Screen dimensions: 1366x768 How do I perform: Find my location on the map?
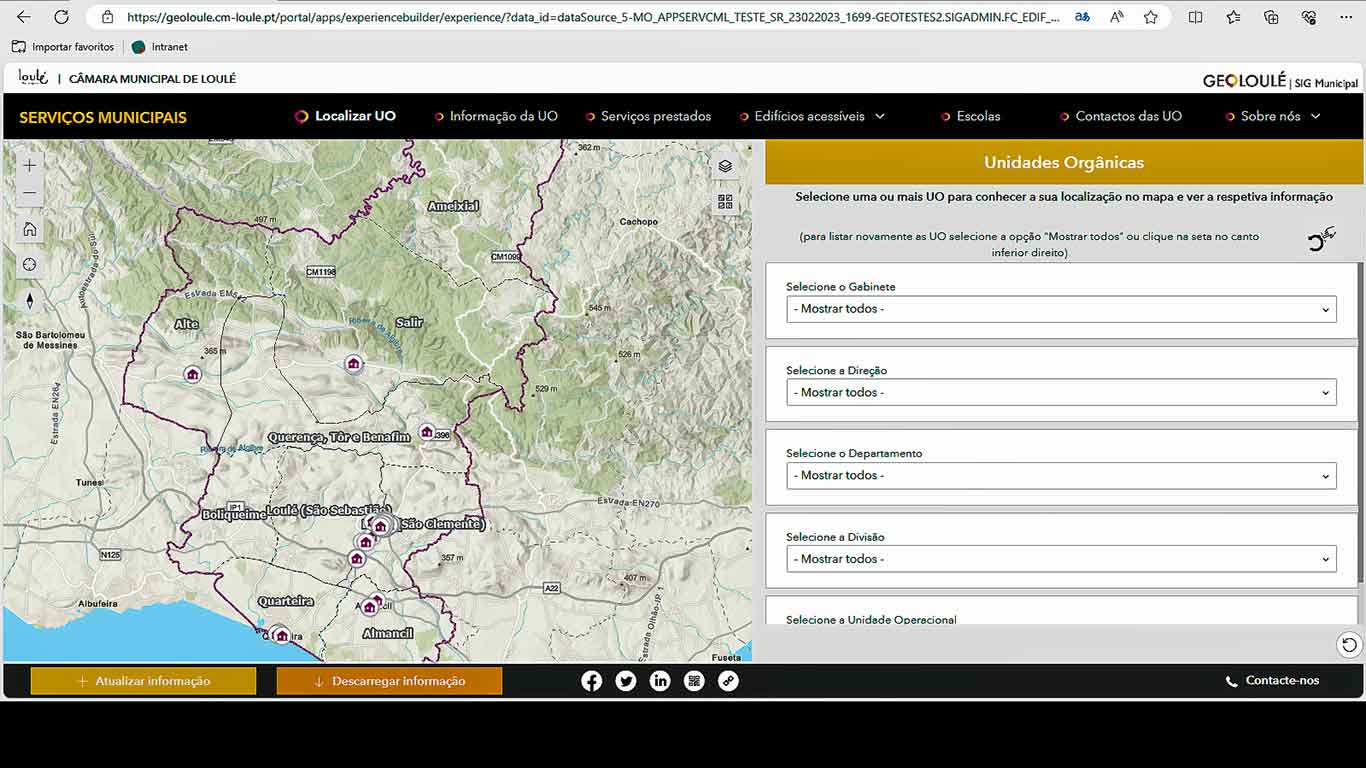[x=30, y=265]
